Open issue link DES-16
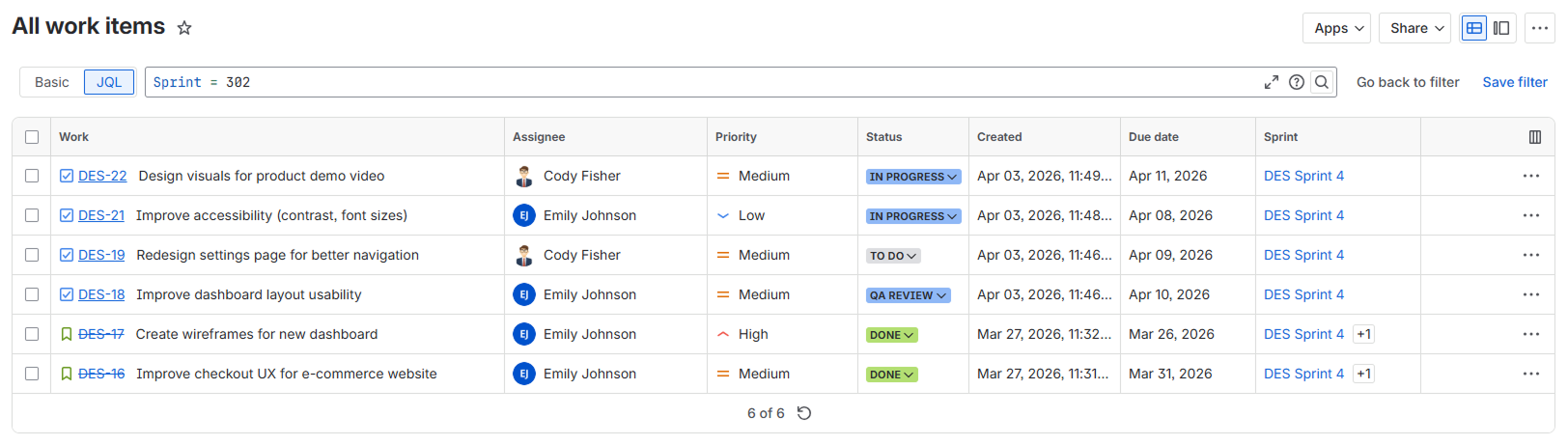This screenshot has width=1568, height=445. [101, 374]
